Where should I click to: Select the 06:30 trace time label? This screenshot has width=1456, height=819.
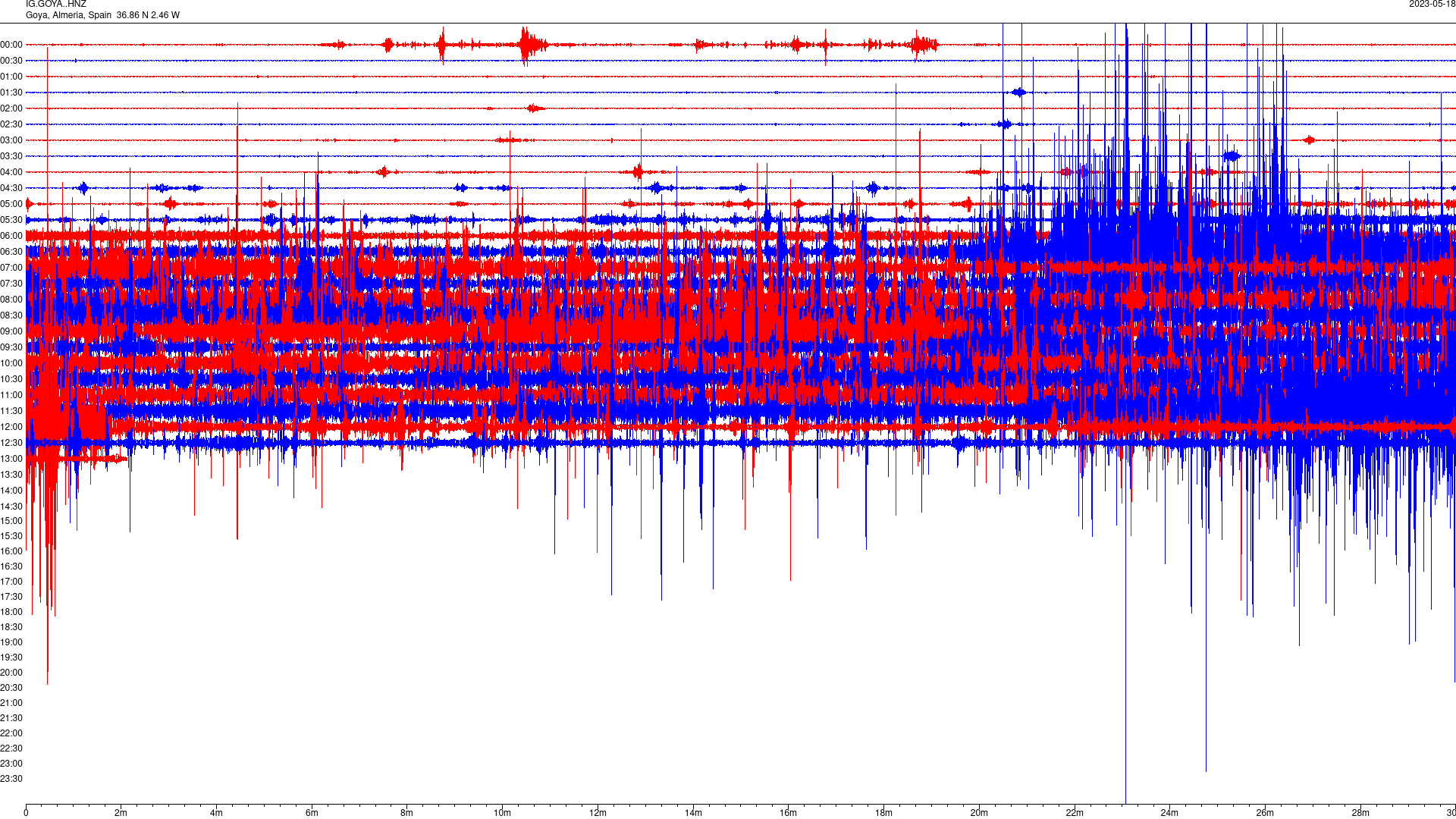click(x=11, y=252)
